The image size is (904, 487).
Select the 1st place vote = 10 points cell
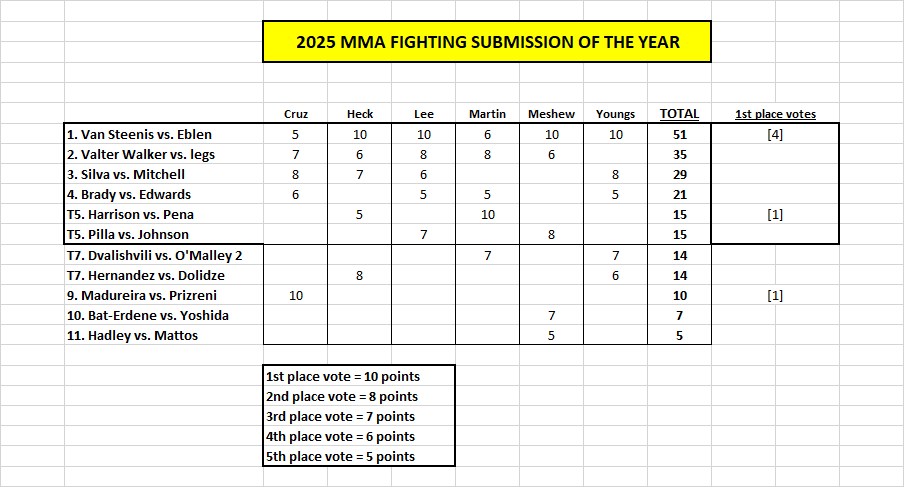(343, 376)
